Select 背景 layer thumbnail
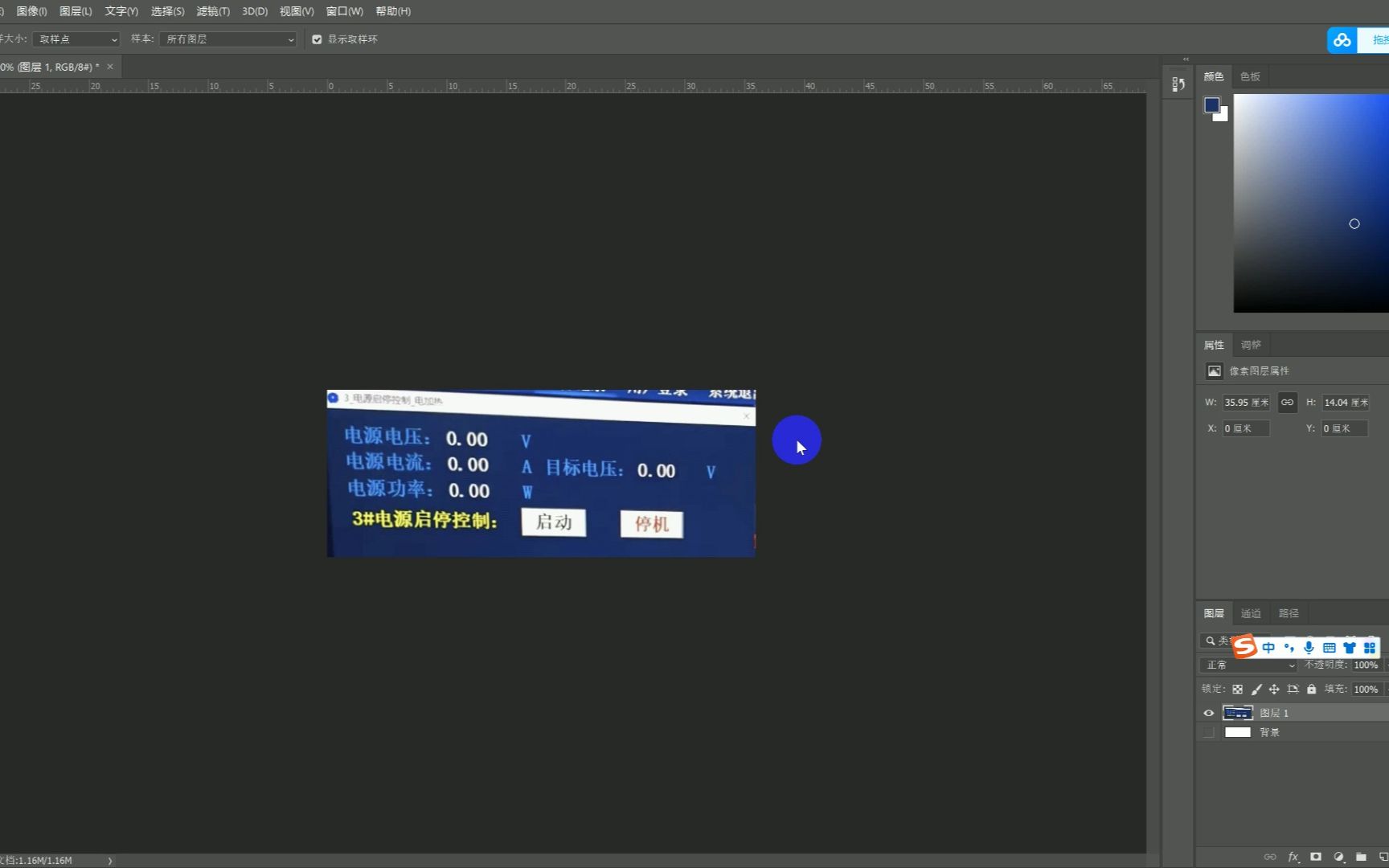This screenshot has height=868, width=1389. coord(1238,732)
